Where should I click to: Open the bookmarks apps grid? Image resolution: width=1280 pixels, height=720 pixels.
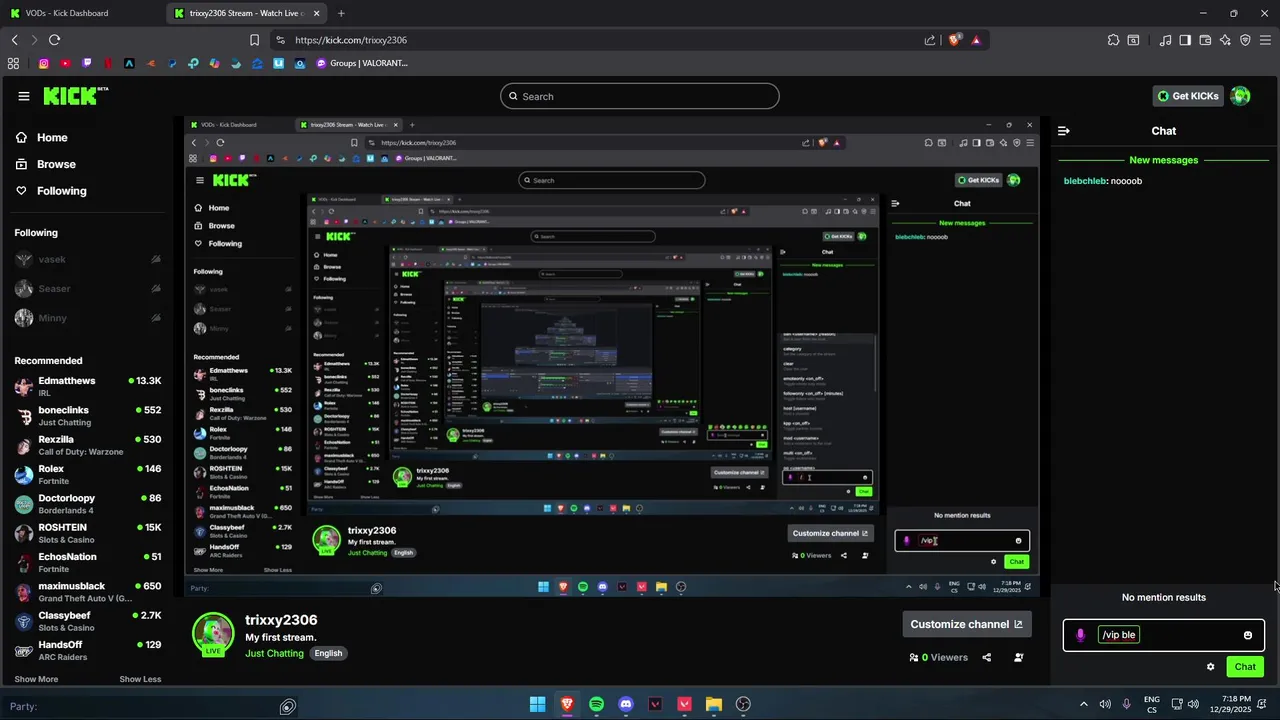[x=13, y=63]
